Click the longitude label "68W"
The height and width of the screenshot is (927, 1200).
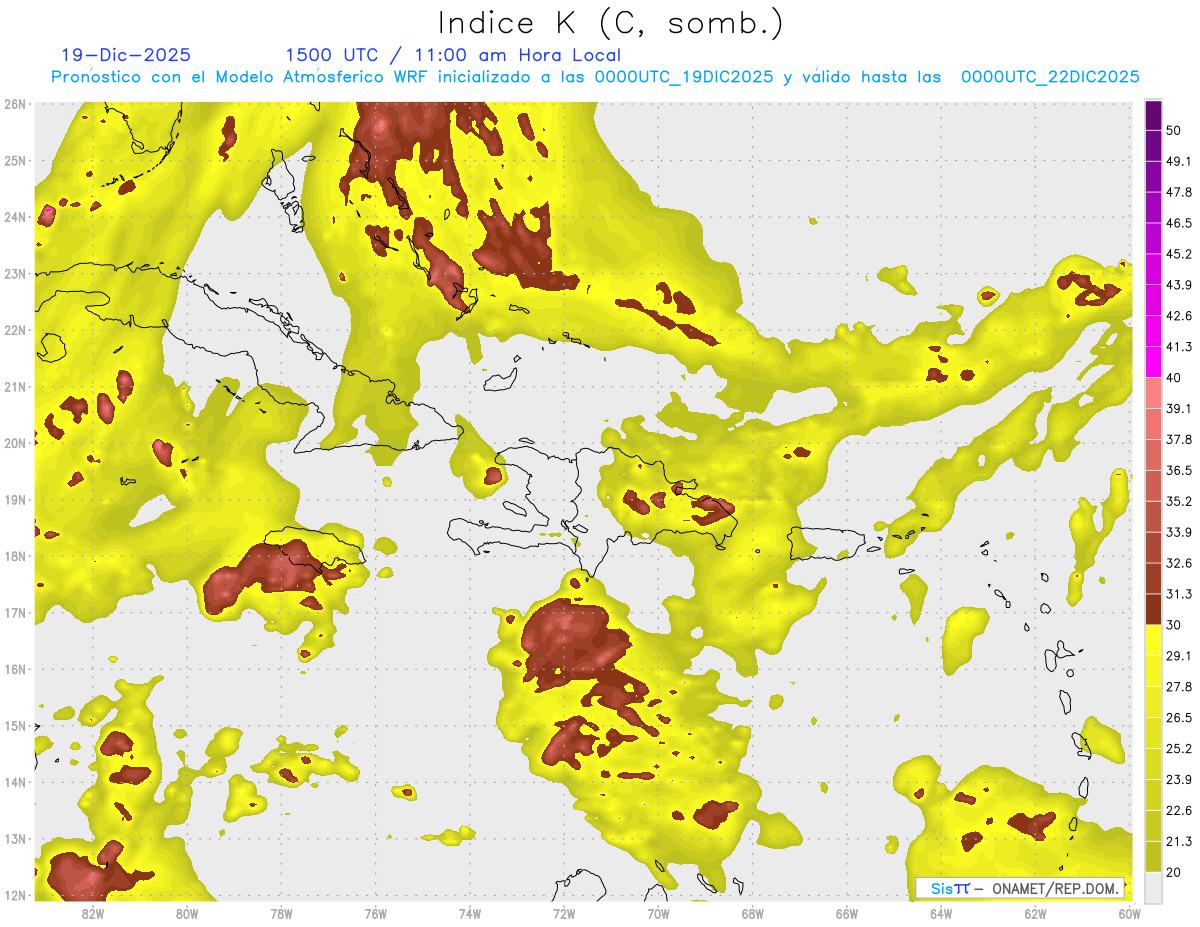point(753,913)
